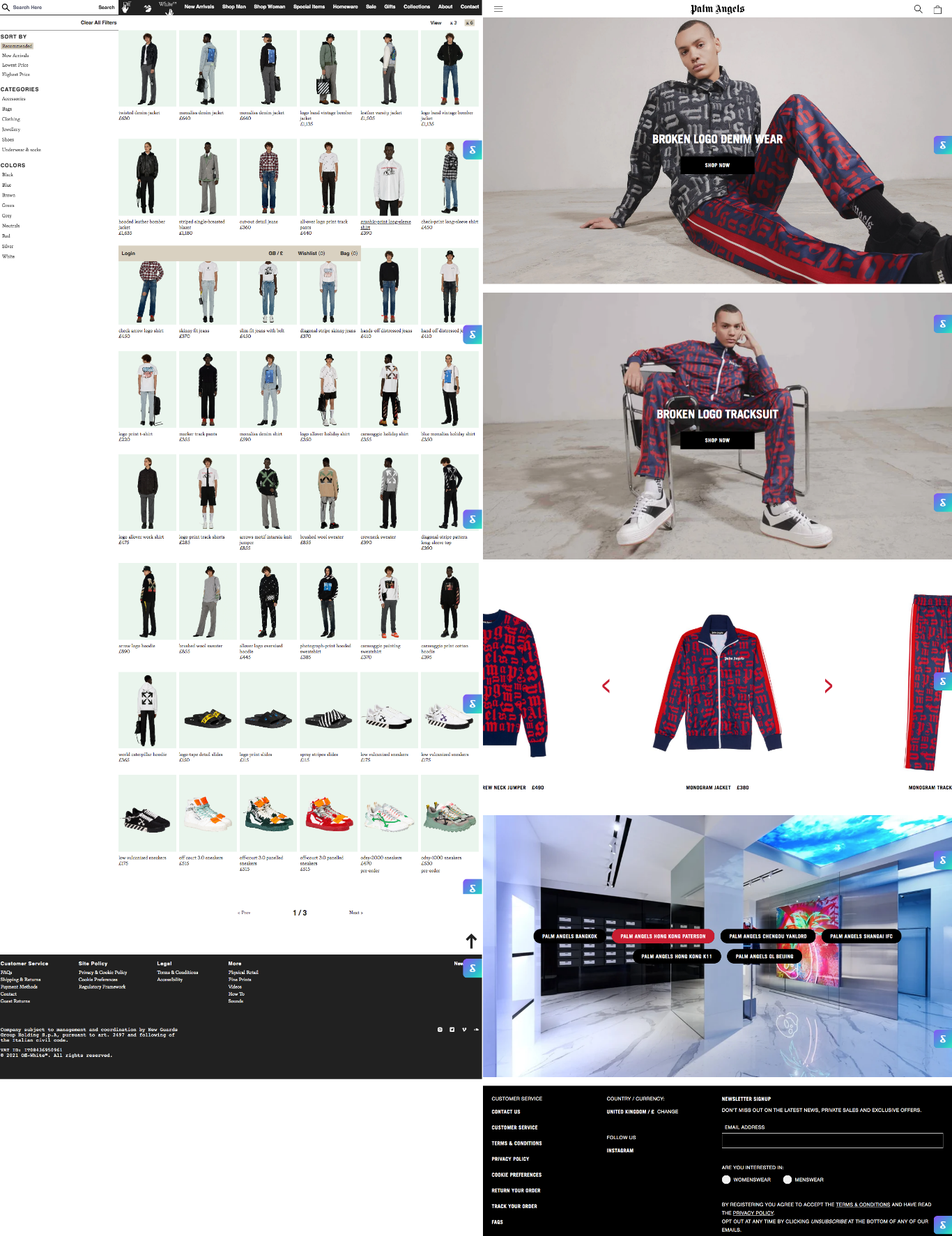The height and width of the screenshot is (1236, 952).
Task: Open the odsy-2000 sneakers product image
Action: tap(389, 813)
